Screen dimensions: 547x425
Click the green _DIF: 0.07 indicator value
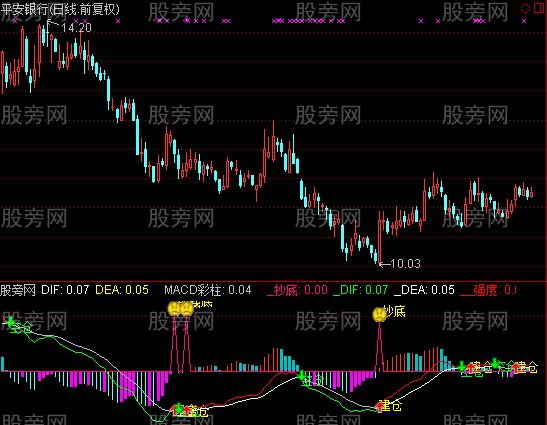tap(361, 290)
